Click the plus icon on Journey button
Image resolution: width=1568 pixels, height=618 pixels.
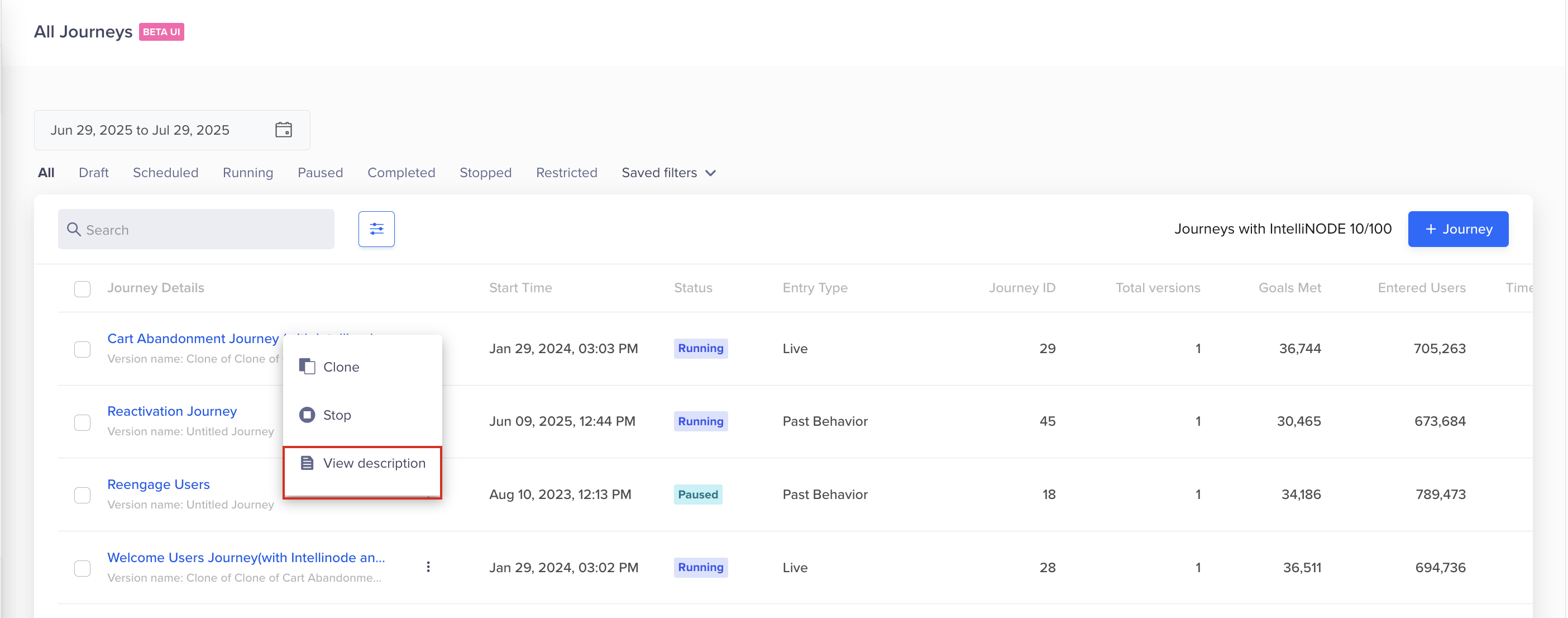point(1431,229)
